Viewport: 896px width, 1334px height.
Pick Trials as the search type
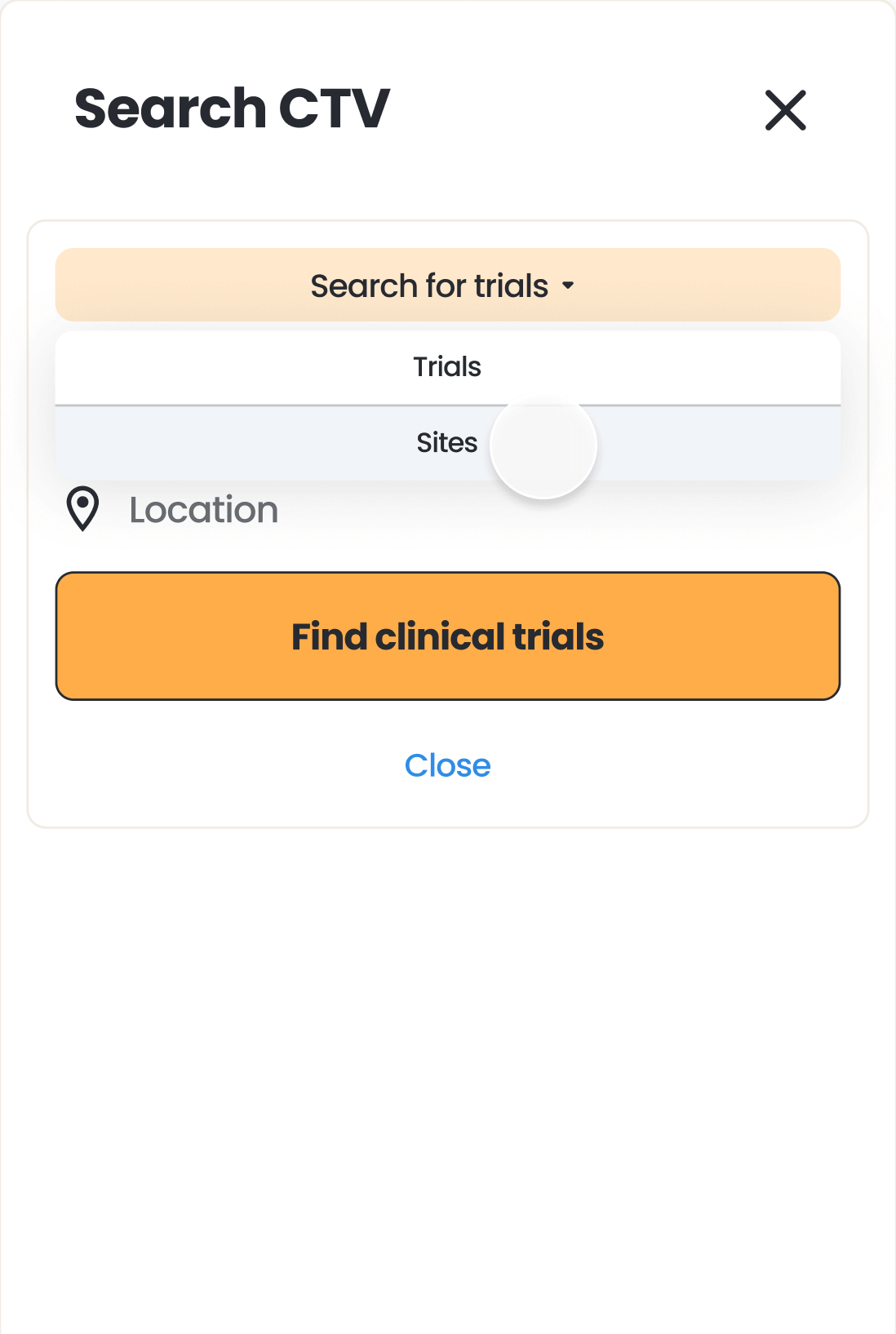447,367
